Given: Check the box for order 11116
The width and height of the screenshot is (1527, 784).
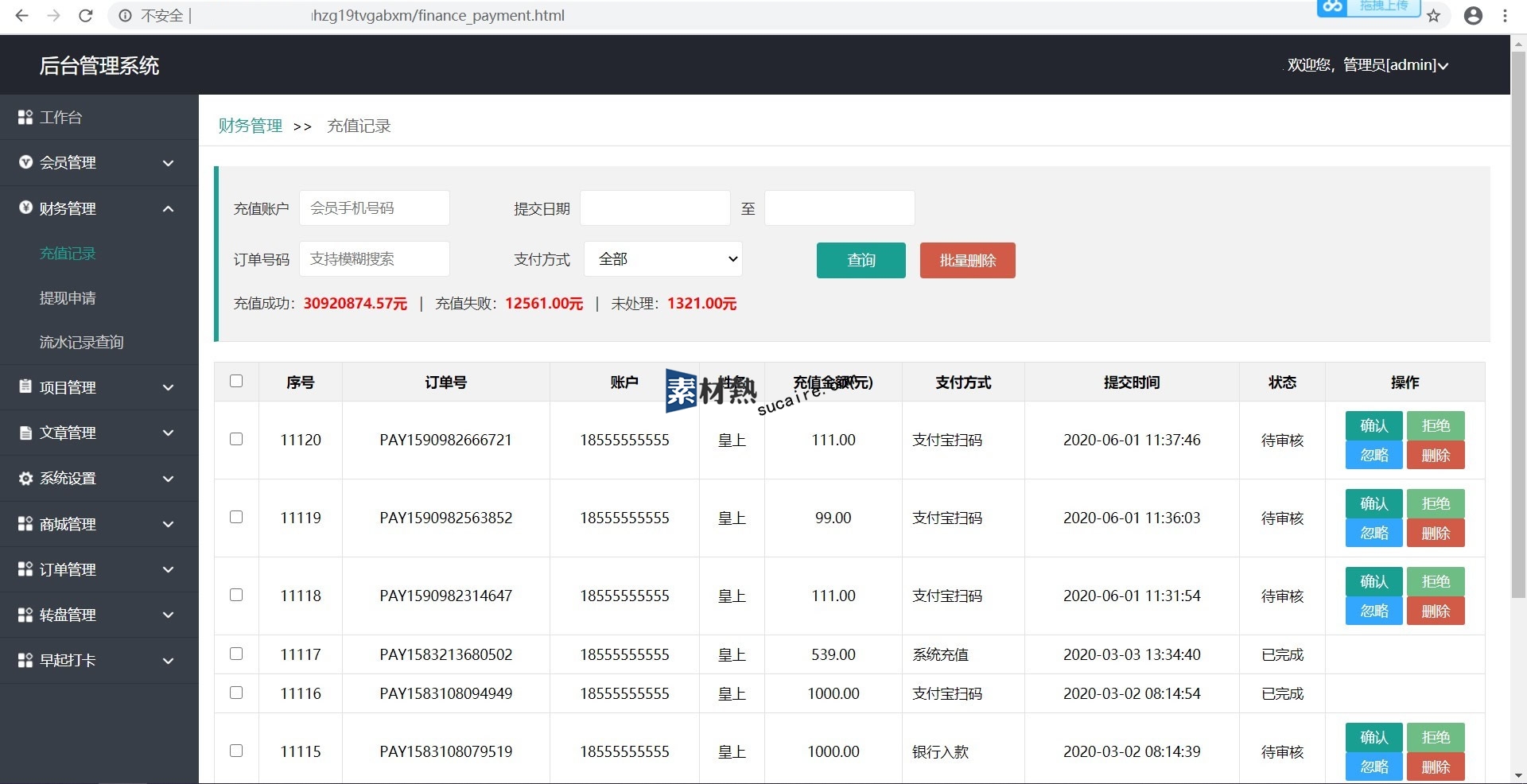Looking at the screenshot, I should pyautogui.click(x=236, y=693).
